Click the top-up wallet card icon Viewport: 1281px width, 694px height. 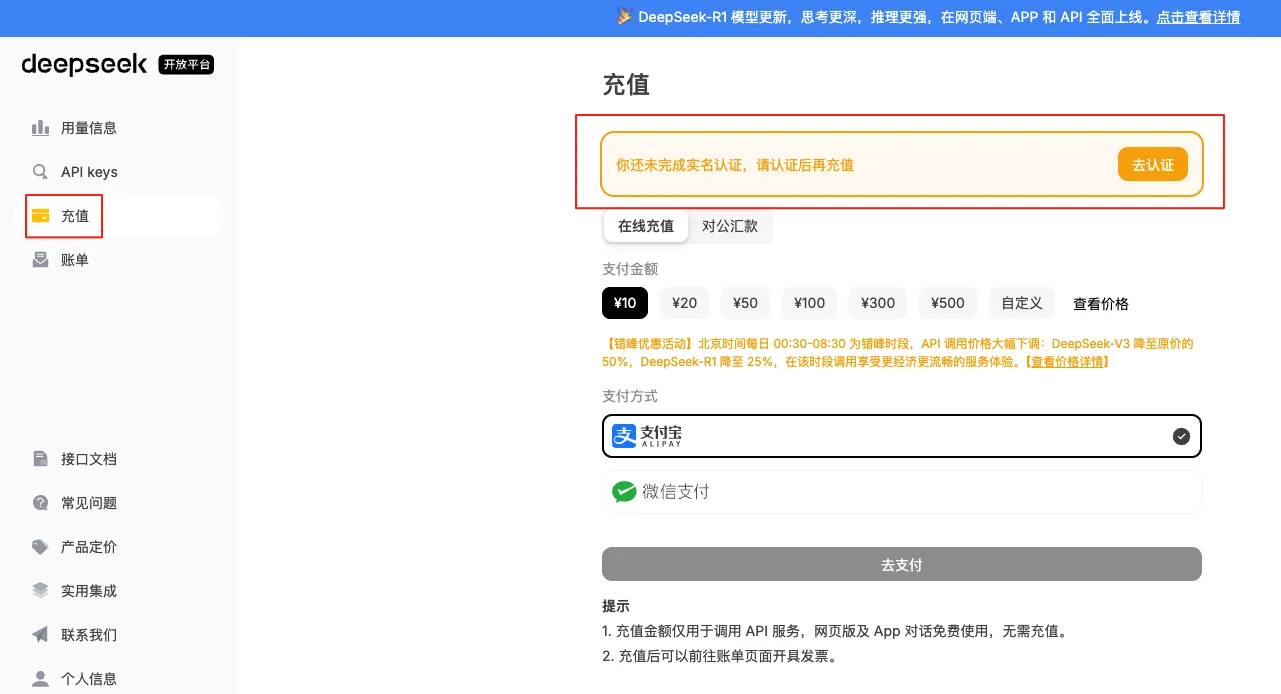click(40, 216)
